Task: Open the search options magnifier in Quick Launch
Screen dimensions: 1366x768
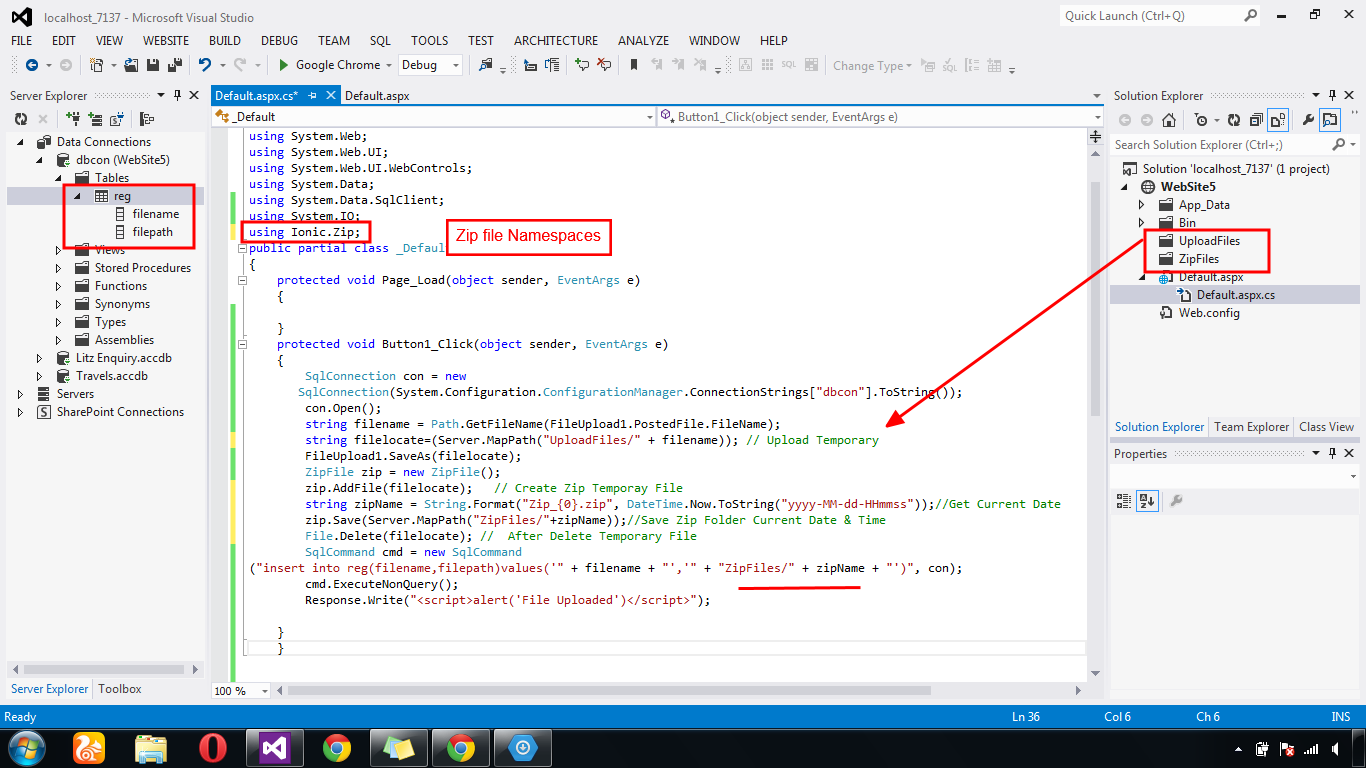Action: [x=1251, y=15]
